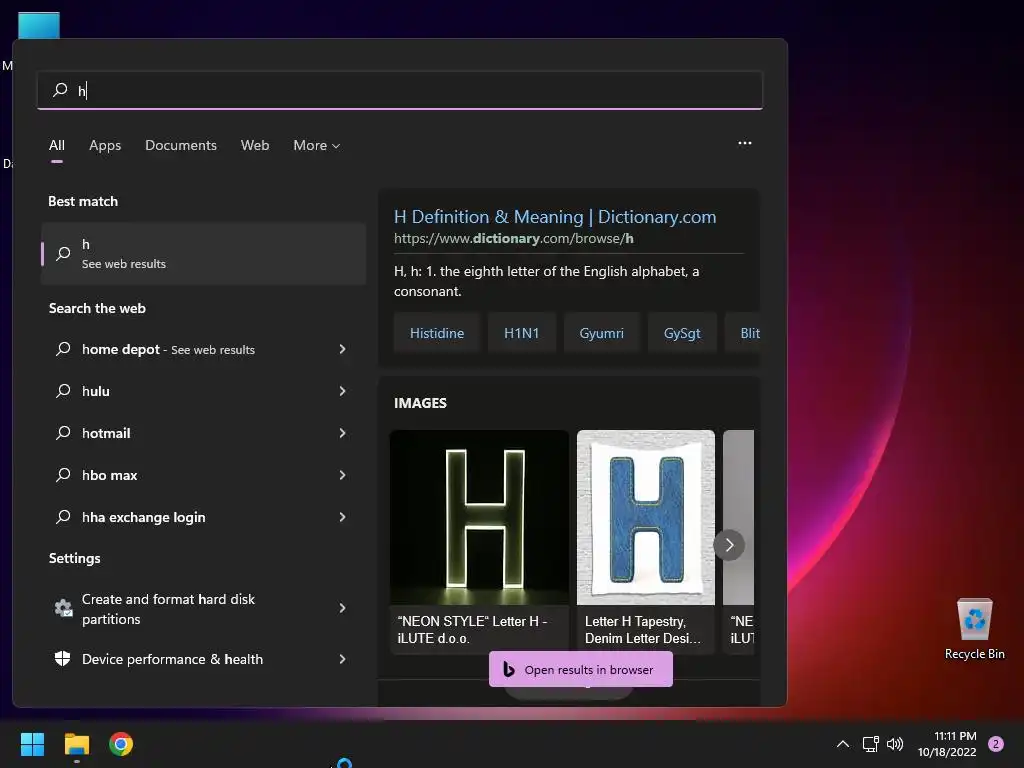Choose the 'hbo max' web suggestion
The width and height of the screenshot is (1024, 768).
[x=203, y=475]
